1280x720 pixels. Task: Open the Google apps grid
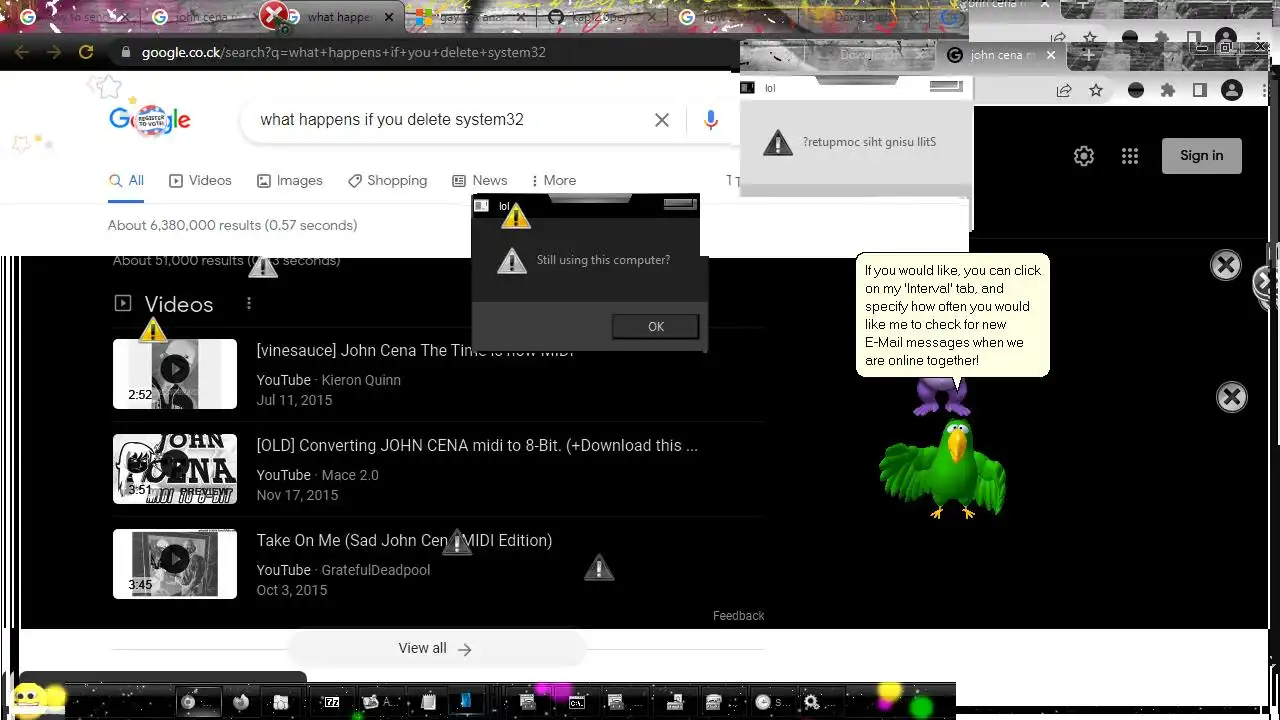click(x=1130, y=156)
